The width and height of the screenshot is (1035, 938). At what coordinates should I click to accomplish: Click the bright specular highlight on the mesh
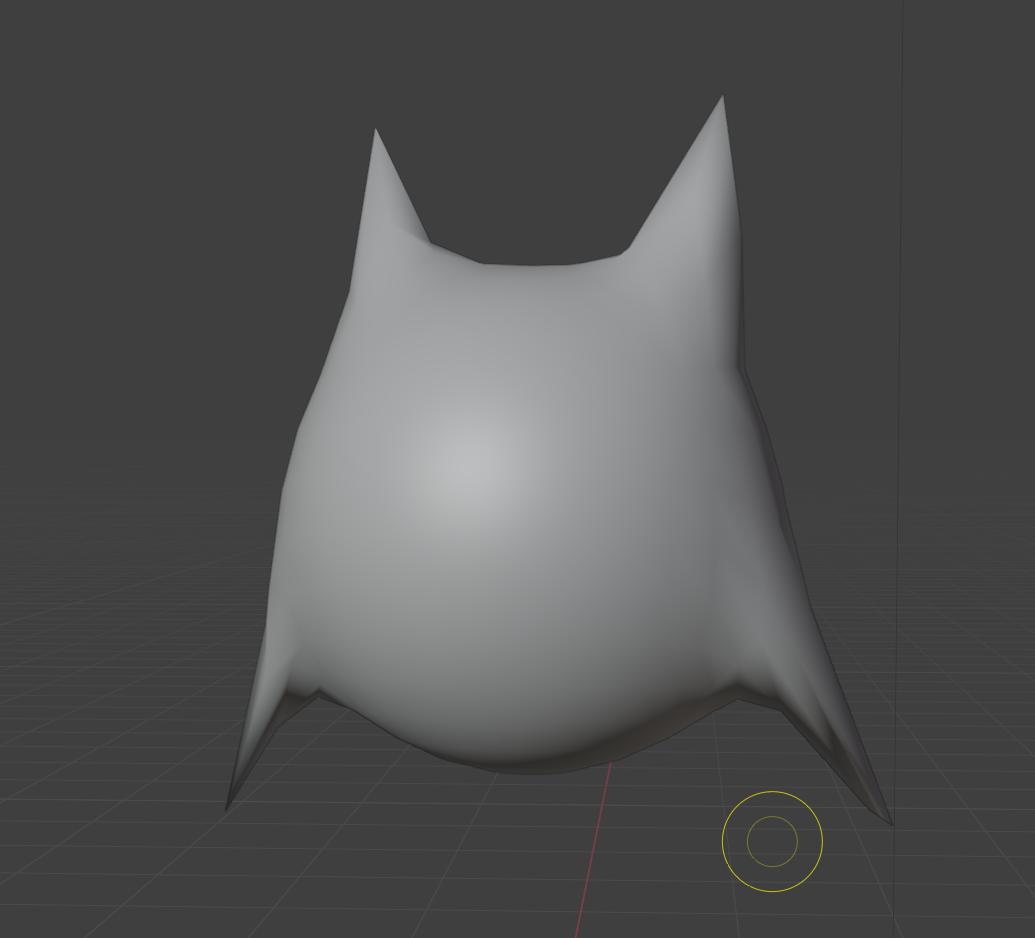pos(470,460)
